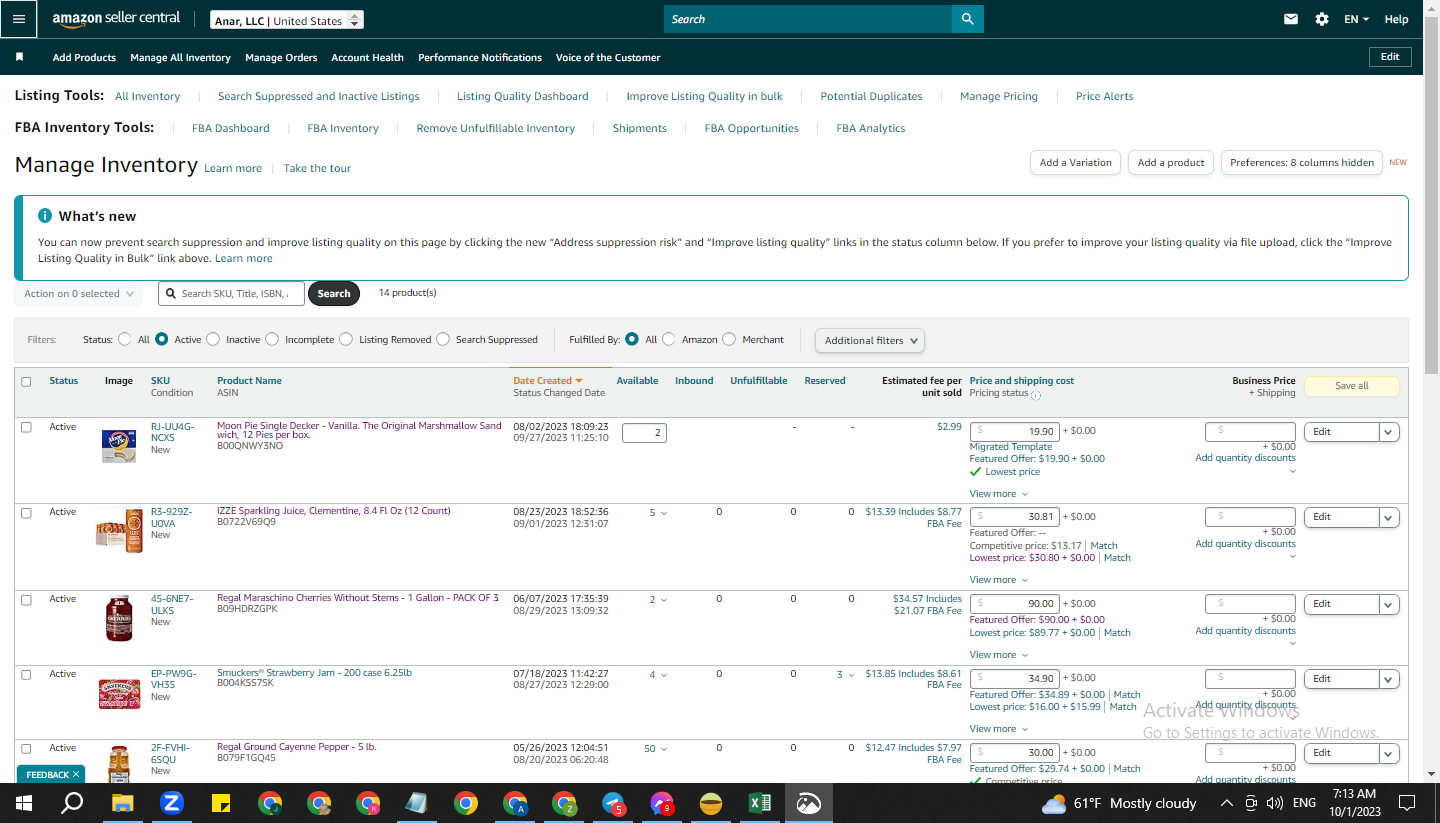Image resolution: width=1440 pixels, height=823 pixels.
Task: Open Telegram from the taskbar
Action: [613, 803]
